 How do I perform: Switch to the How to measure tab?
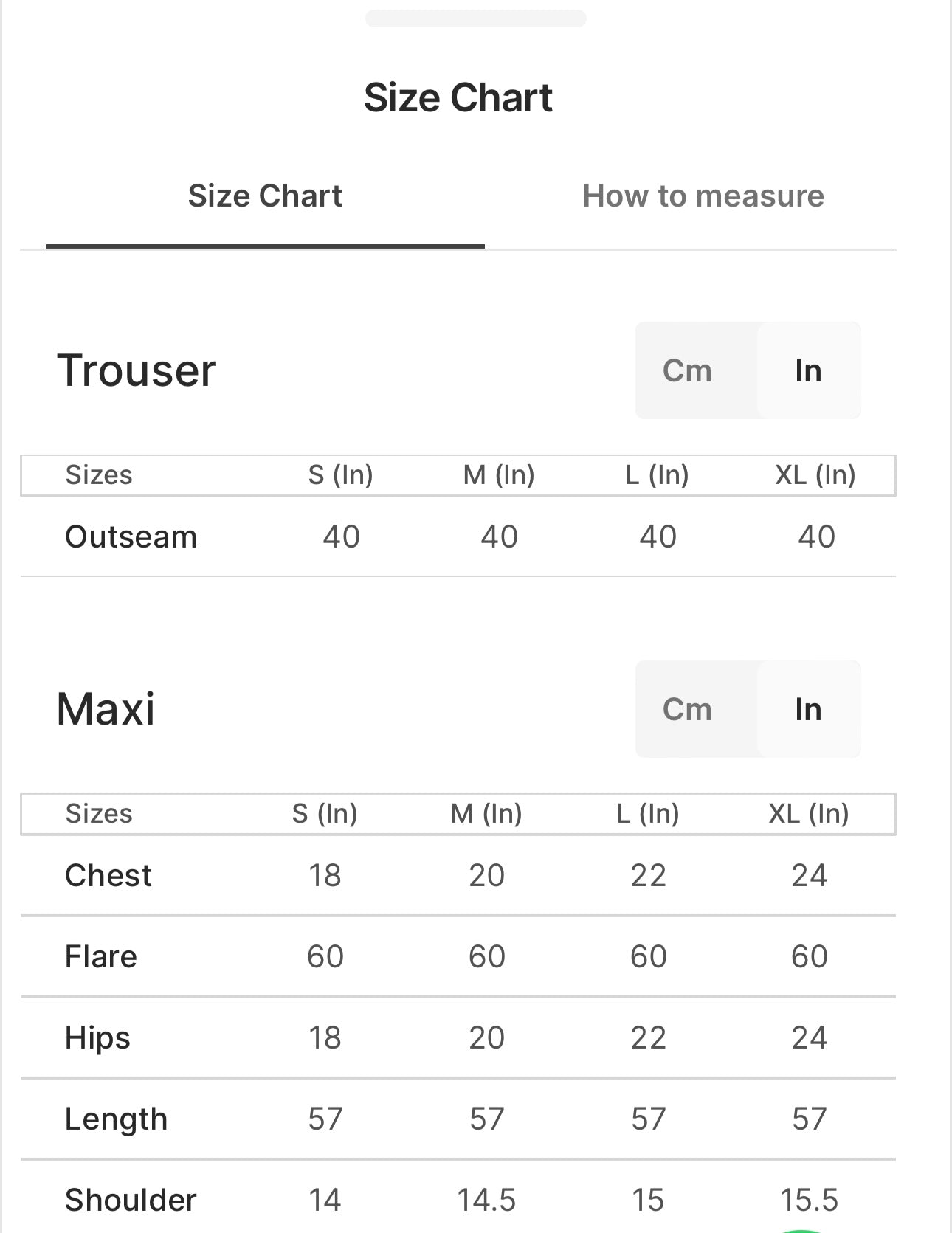pyautogui.click(x=703, y=196)
